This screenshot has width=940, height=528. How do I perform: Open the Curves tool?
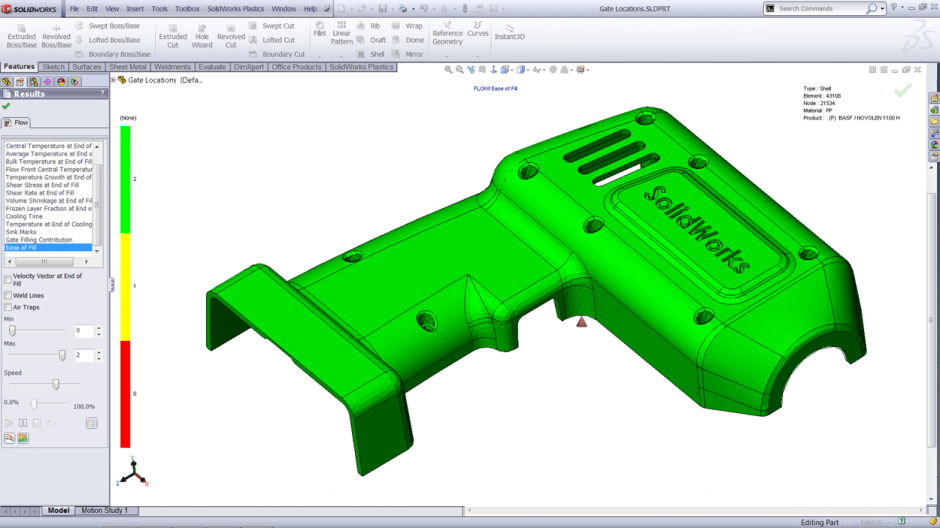click(x=478, y=29)
